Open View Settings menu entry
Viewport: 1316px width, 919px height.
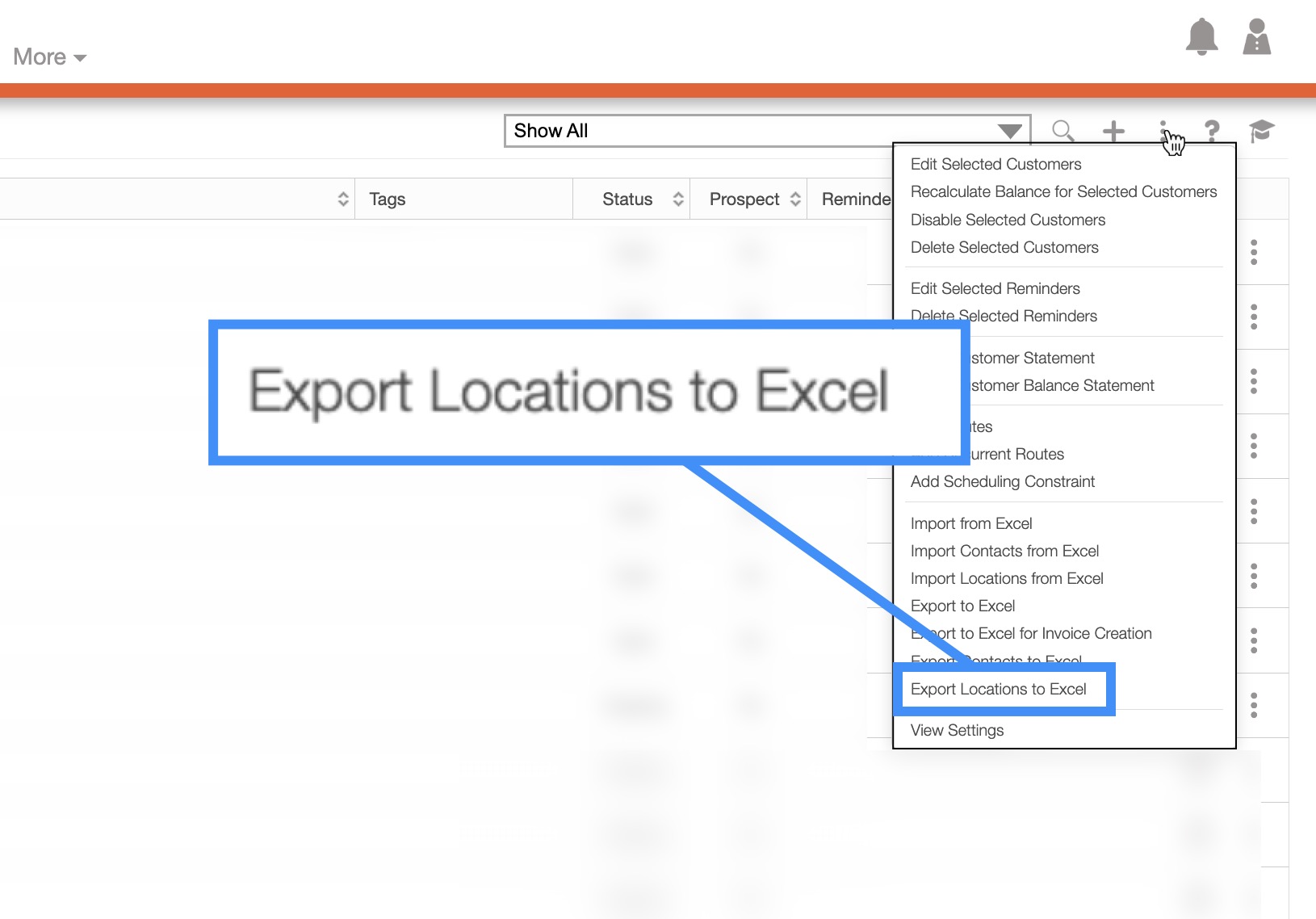[957, 730]
